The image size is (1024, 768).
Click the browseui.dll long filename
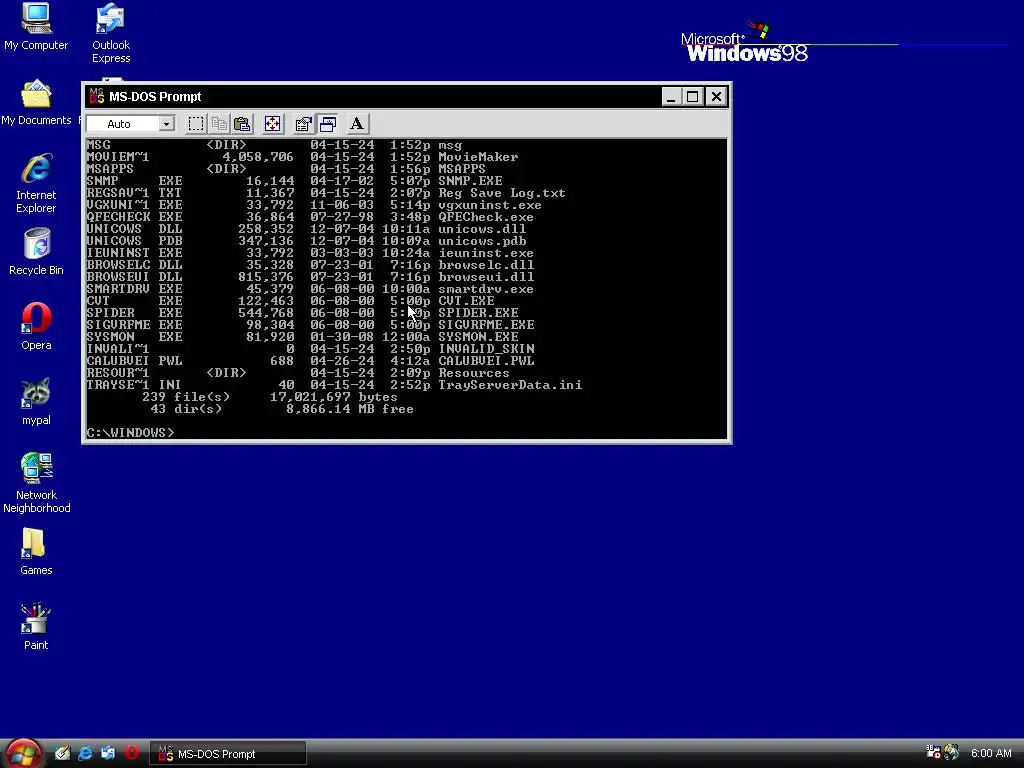pos(486,277)
